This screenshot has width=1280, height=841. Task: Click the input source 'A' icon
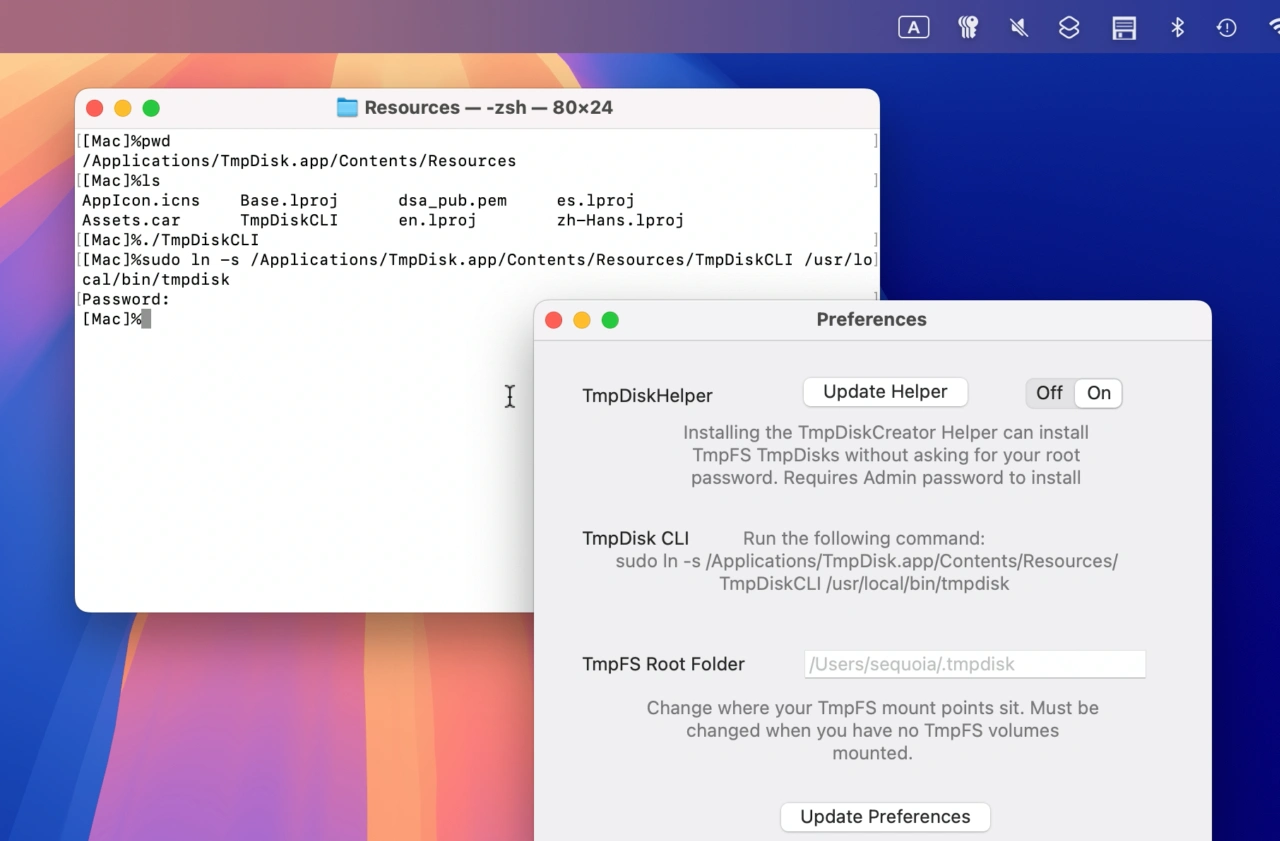(913, 28)
